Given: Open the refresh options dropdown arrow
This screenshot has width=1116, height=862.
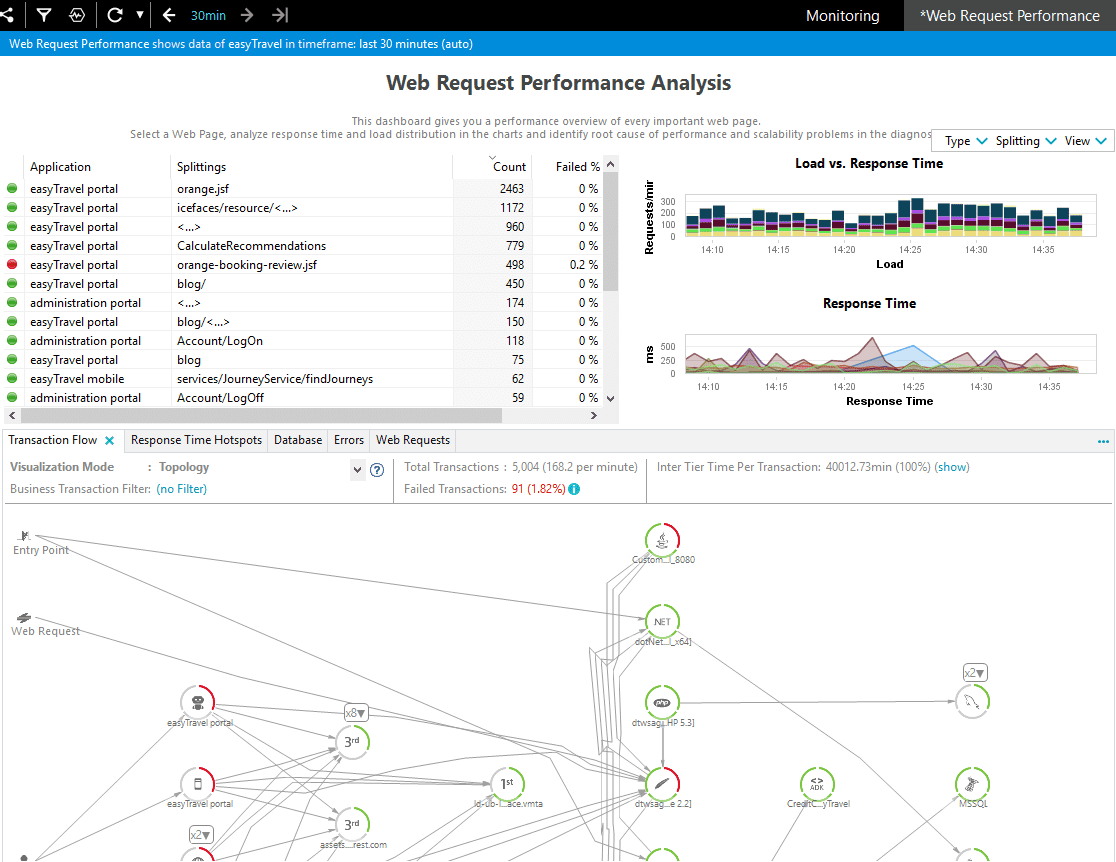Looking at the screenshot, I should (x=140, y=15).
